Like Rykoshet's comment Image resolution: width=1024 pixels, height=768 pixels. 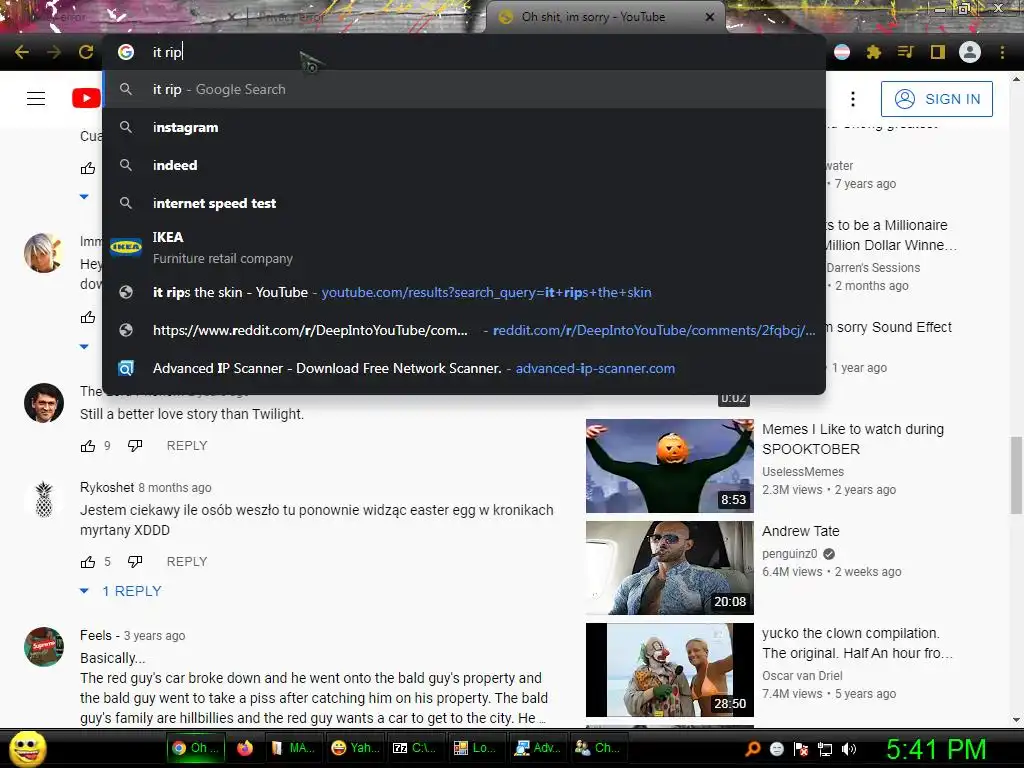pos(88,562)
